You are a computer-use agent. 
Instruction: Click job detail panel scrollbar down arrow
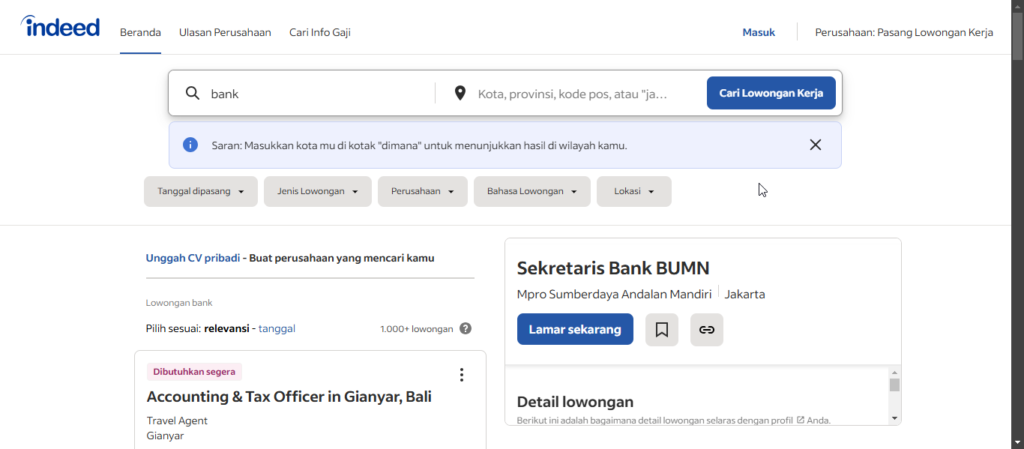point(895,418)
